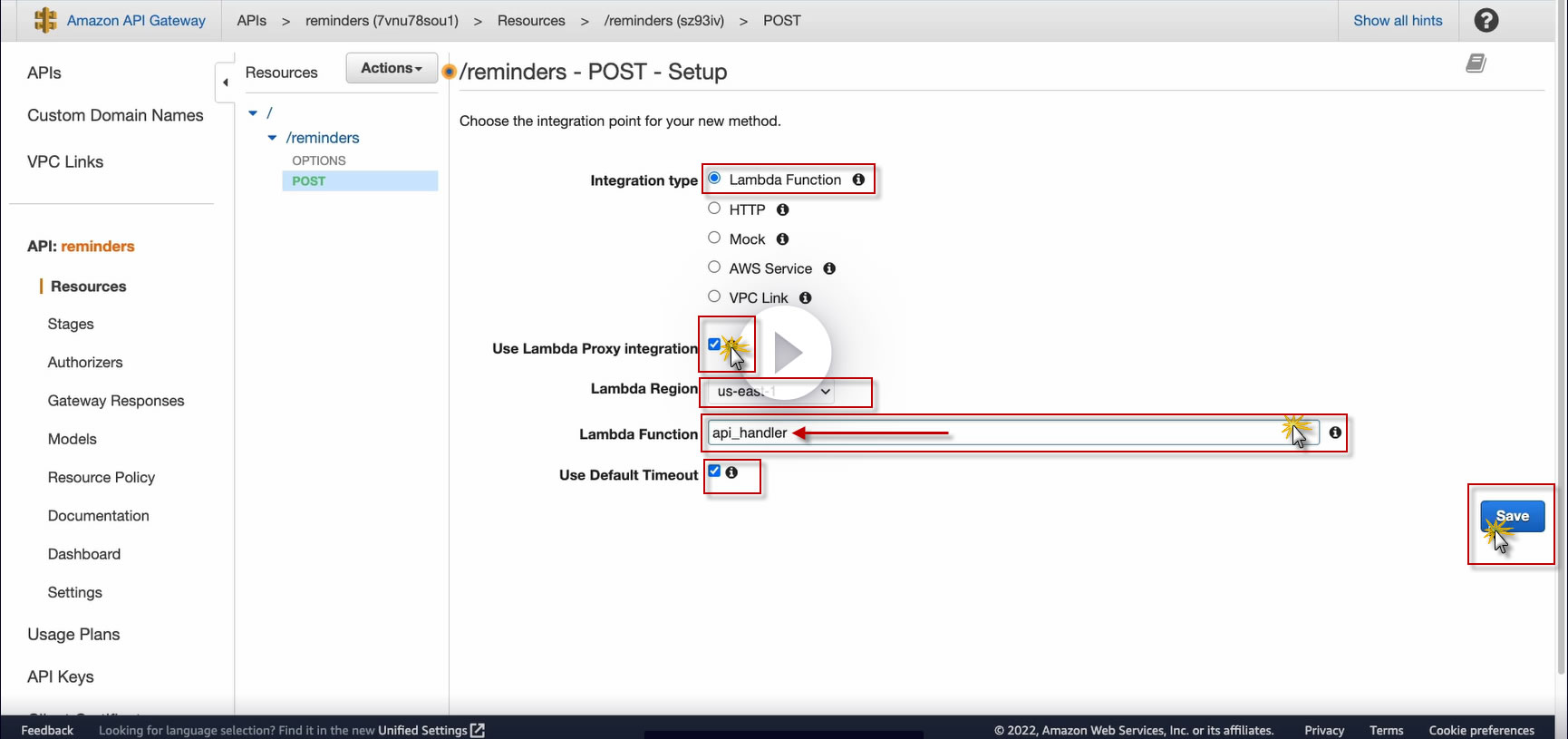Open the Unified Settings external link icon
1568x739 pixels.
click(478, 730)
